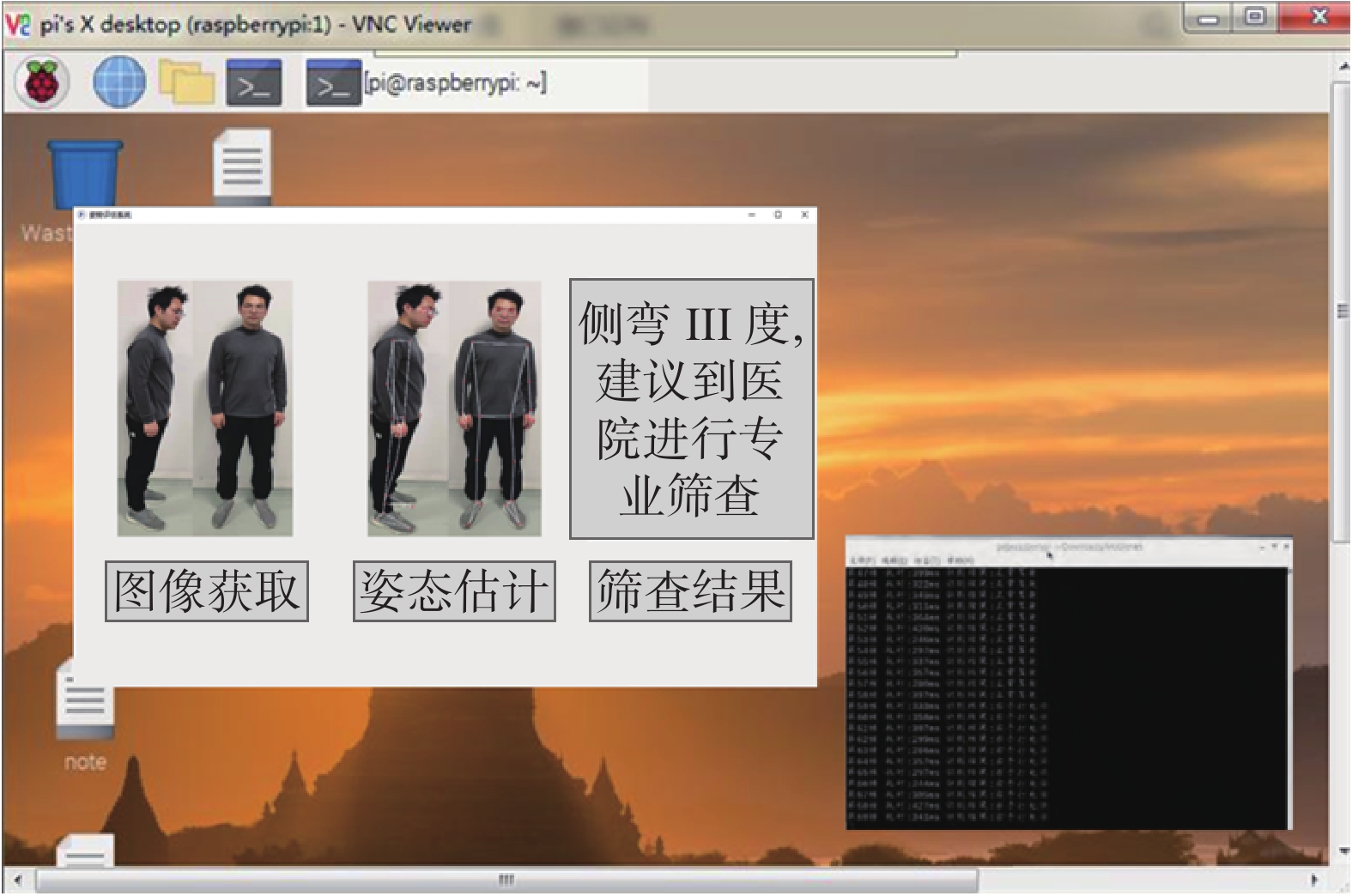Select the document icon beside the Wastebasket

[242, 165]
